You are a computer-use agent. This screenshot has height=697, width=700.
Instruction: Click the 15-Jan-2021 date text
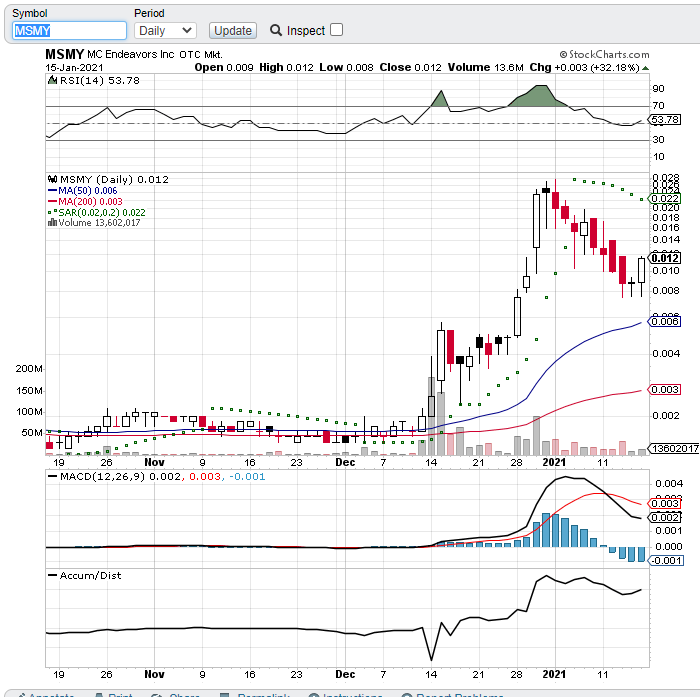[74, 67]
